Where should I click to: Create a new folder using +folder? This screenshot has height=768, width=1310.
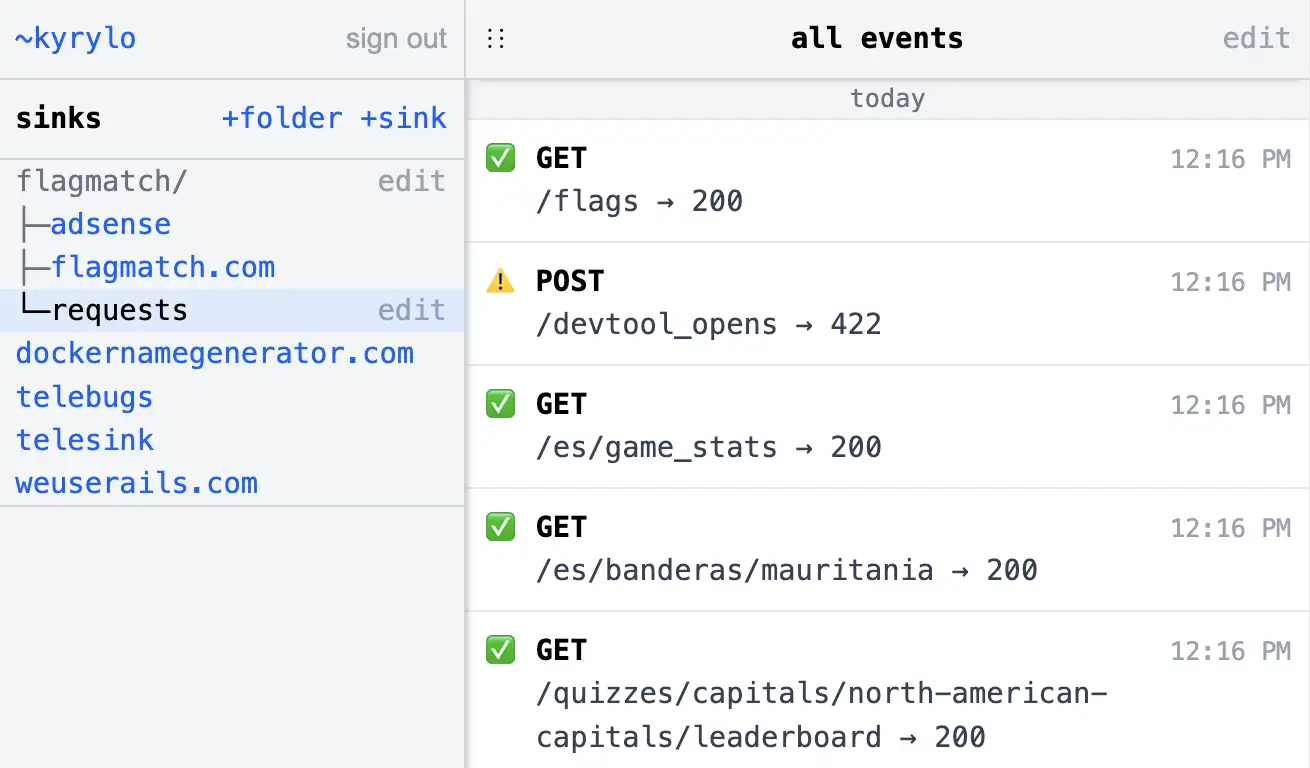click(282, 118)
